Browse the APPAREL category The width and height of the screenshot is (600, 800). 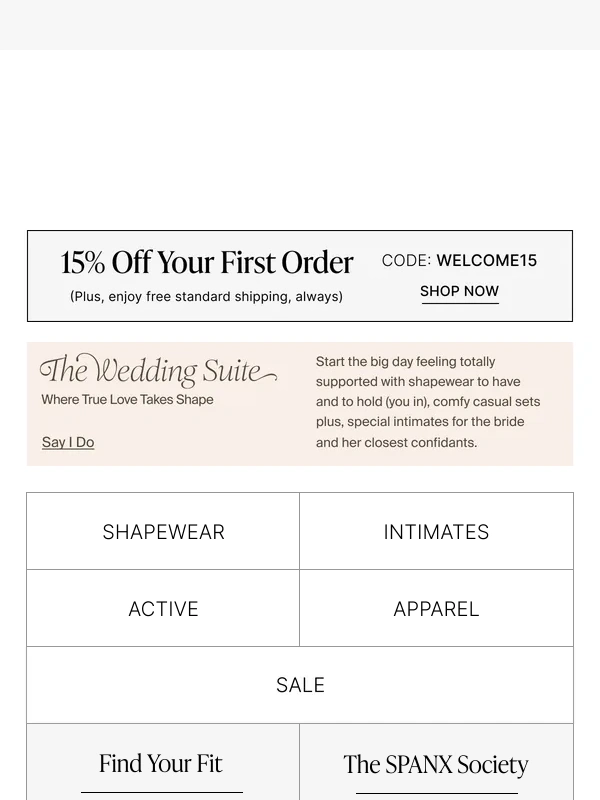coord(437,608)
